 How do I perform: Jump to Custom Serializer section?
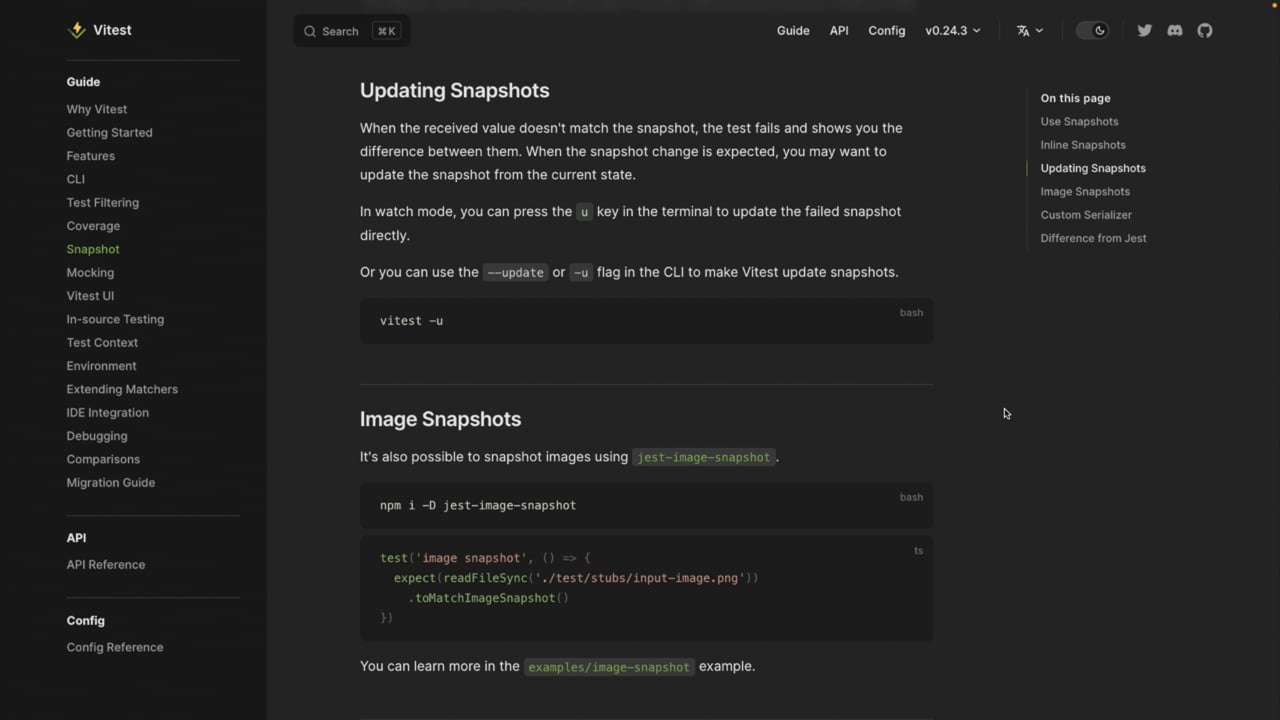point(1086,215)
